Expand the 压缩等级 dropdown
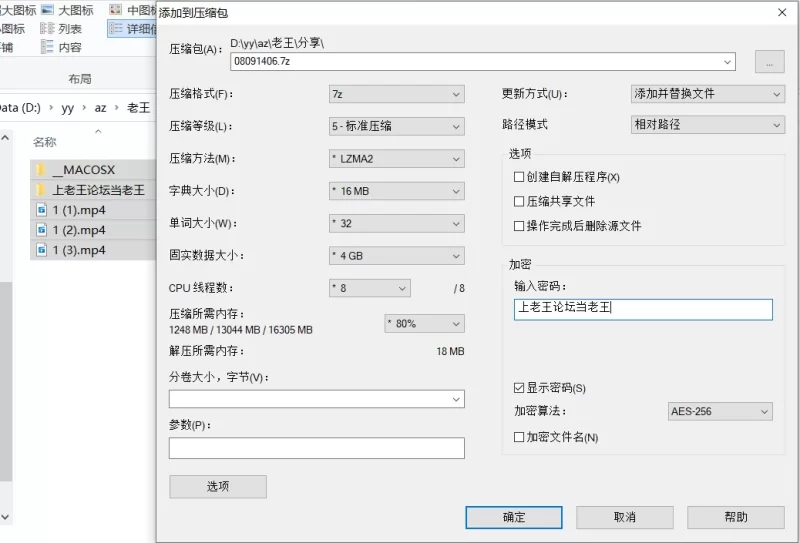800x543 pixels. 396,126
